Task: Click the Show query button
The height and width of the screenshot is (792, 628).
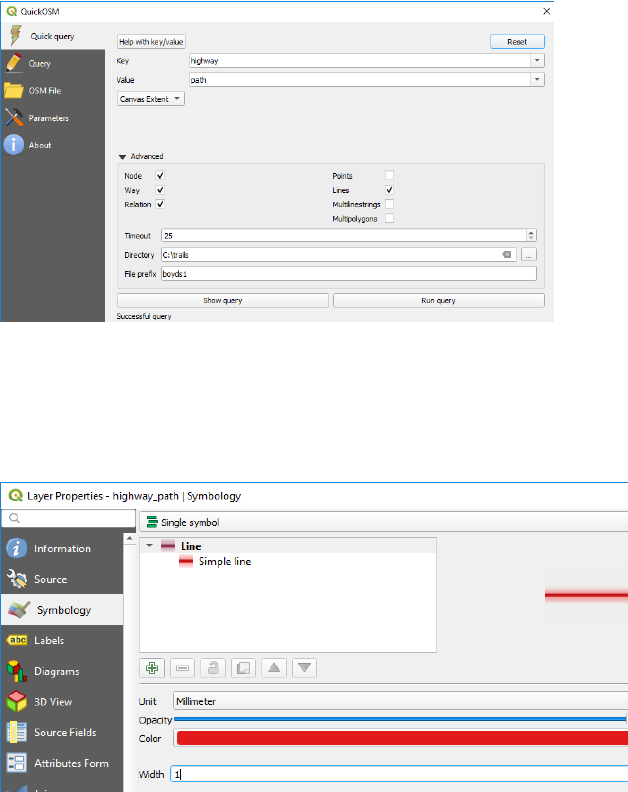Action: (x=223, y=301)
